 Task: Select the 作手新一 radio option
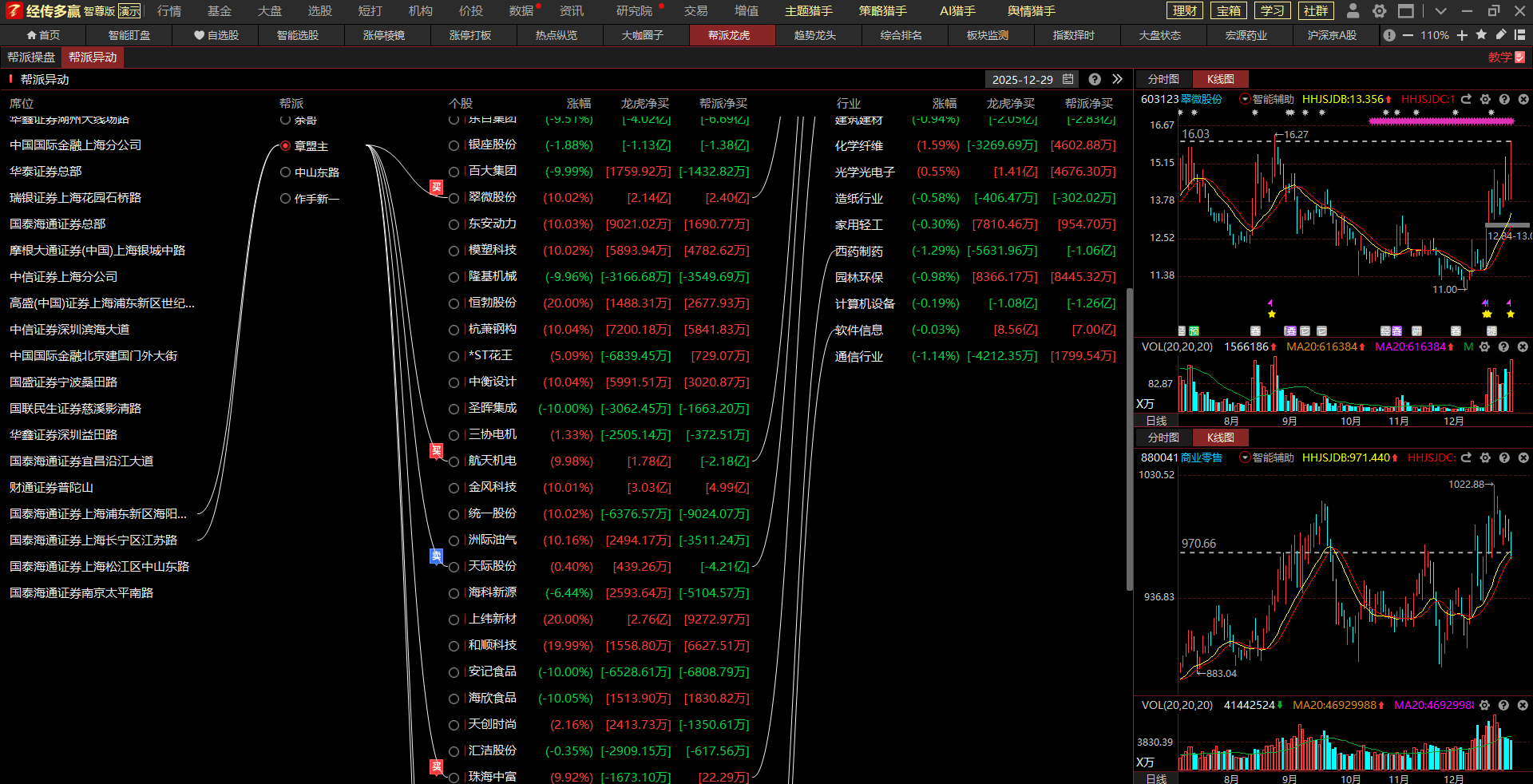click(285, 199)
